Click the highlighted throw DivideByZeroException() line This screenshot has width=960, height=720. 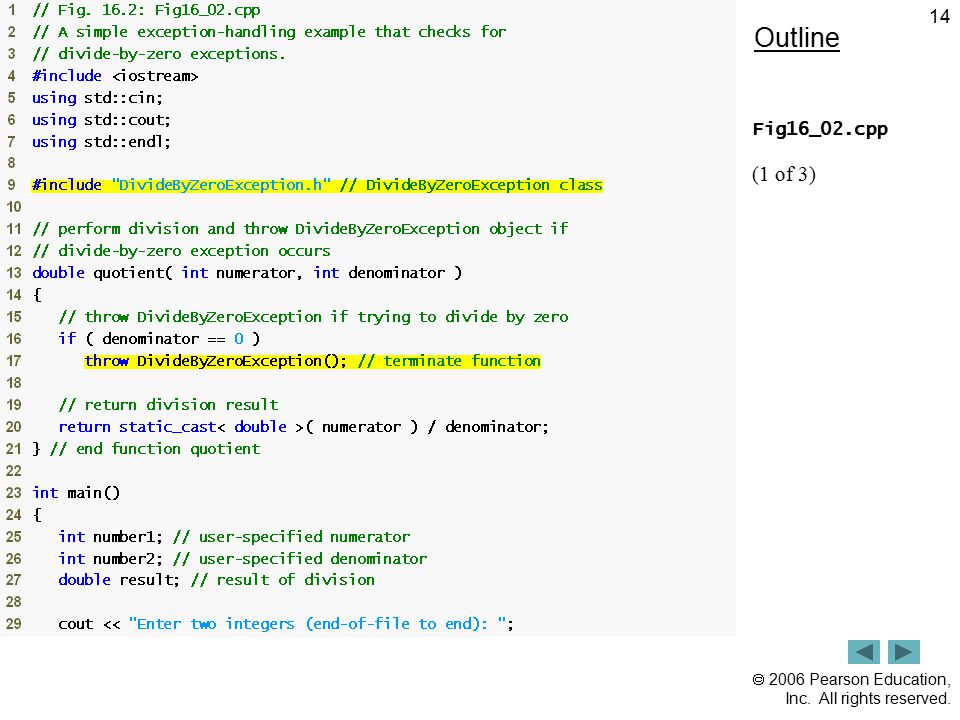click(312, 361)
